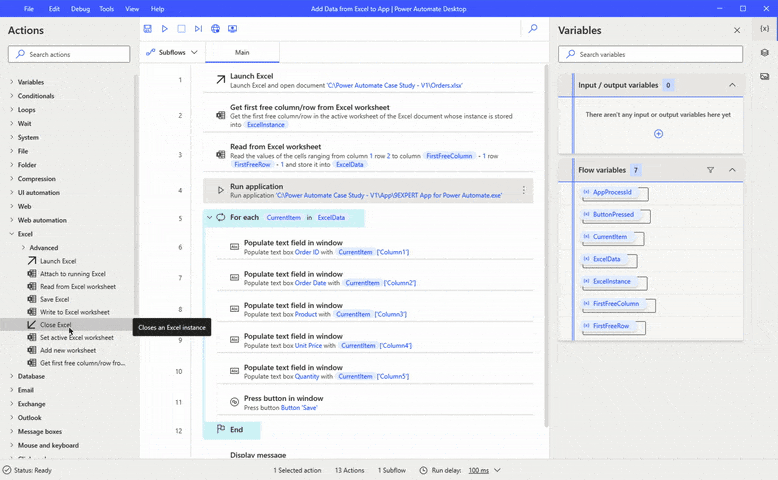
Task: Open the View menu
Action: pyautogui.click(x=132, y=9)
